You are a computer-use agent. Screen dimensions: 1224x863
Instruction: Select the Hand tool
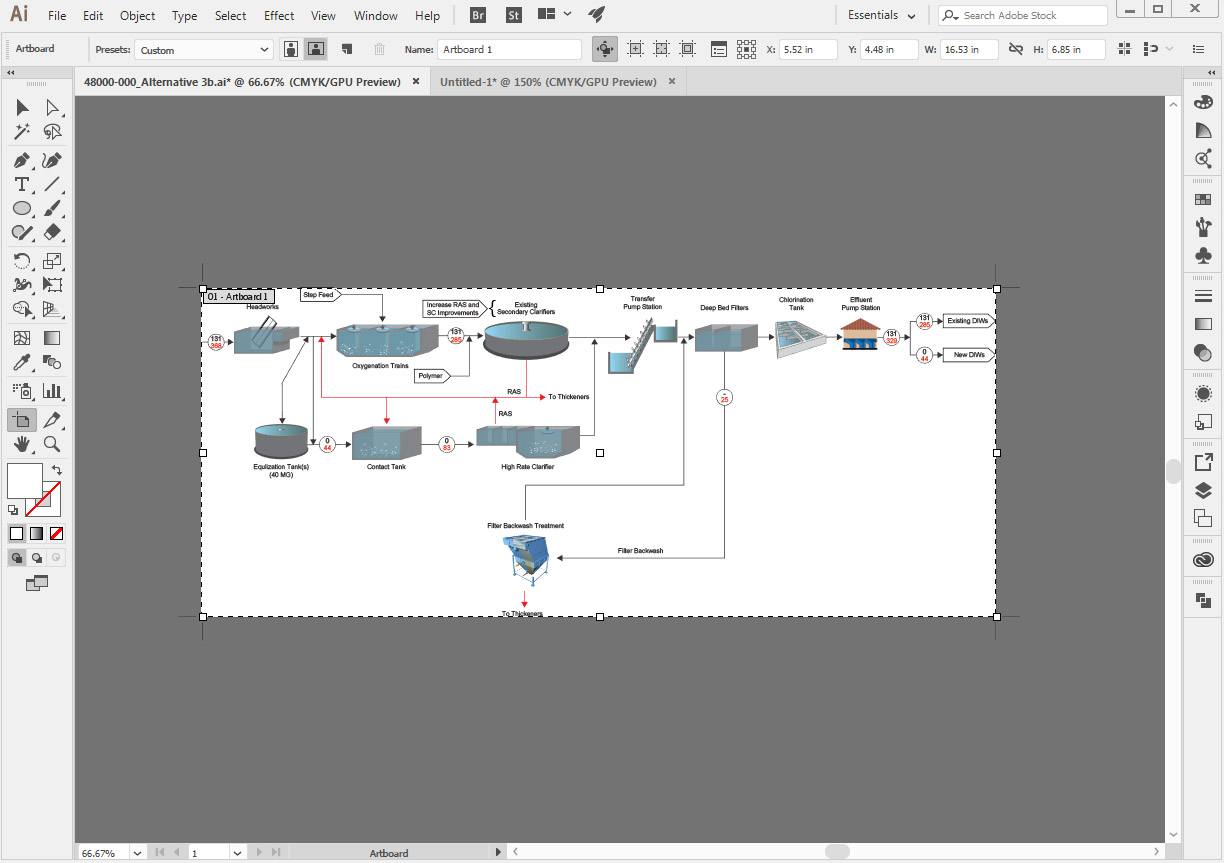click(22, 444)
